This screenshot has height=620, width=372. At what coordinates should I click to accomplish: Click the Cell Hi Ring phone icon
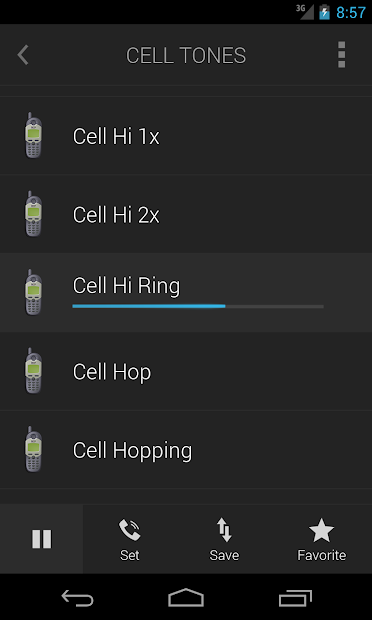[x=34, y=293]
